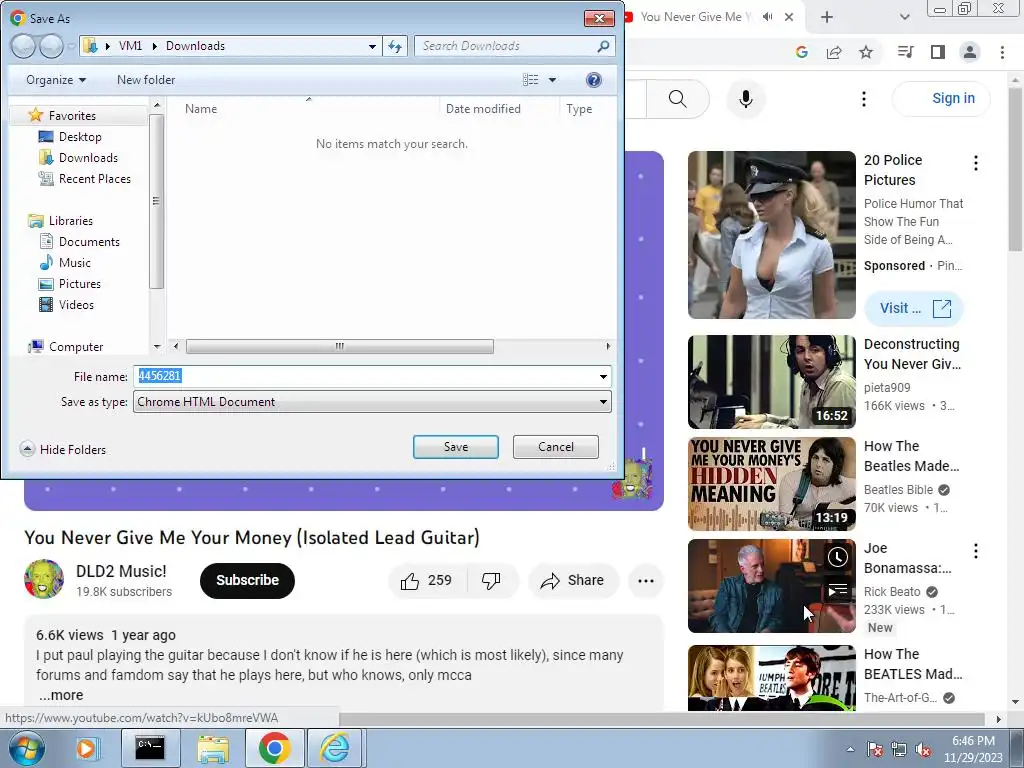
Task: Click the Forward arrow in Save As dialog
Action: (52, 46)
